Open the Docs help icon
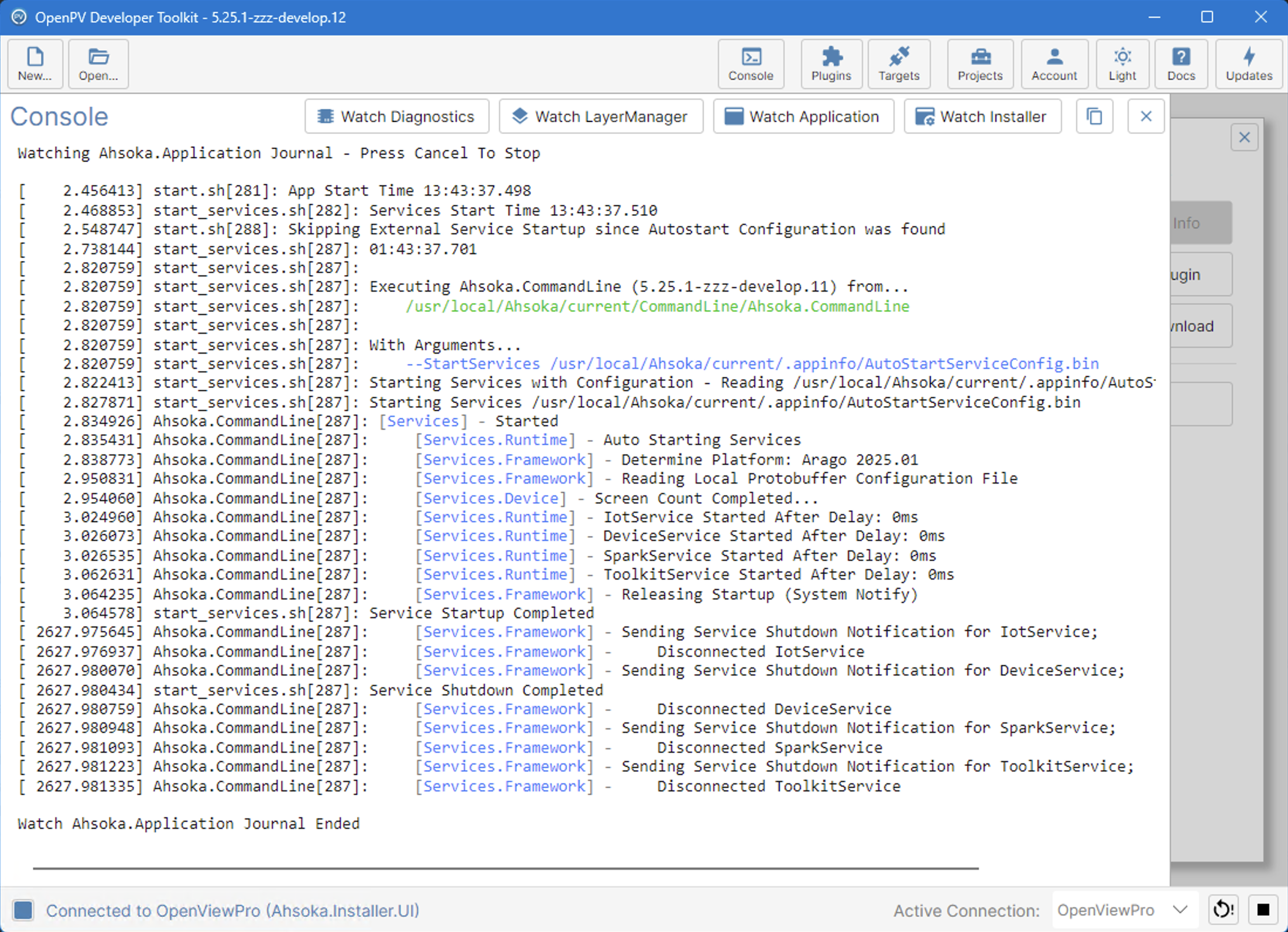Screen dimensions: 1288x932 (x=1181, y=64)
